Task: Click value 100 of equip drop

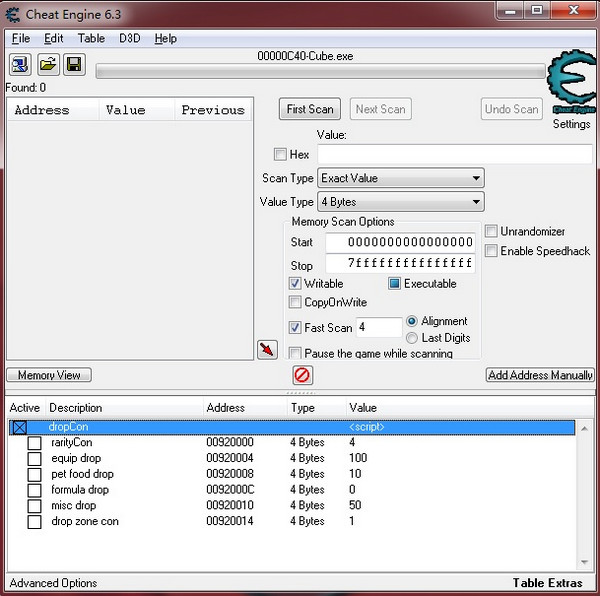Action: tap(358, 458)
